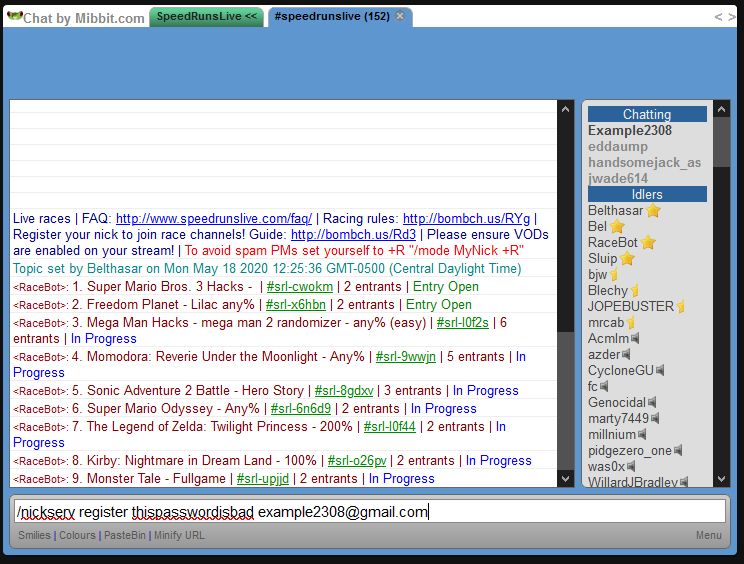This screenshot has width=744, height=564.
Task: Click the Minify URL option
Action: 179,535
